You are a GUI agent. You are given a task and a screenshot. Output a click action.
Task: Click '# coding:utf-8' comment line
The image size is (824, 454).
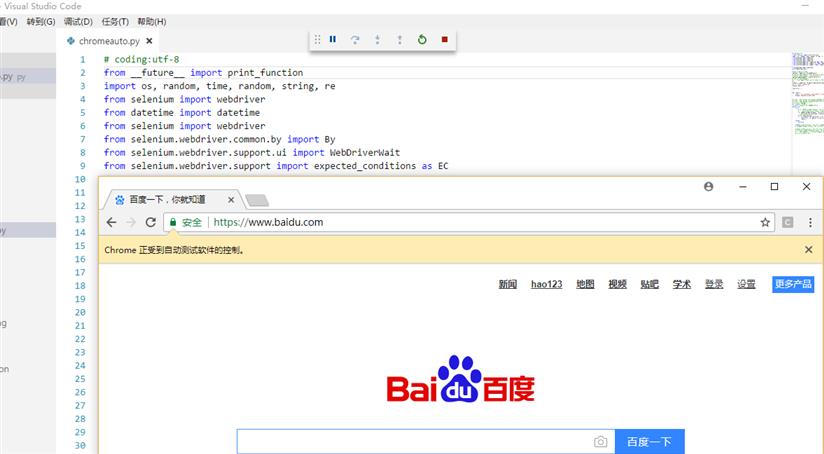141,59
